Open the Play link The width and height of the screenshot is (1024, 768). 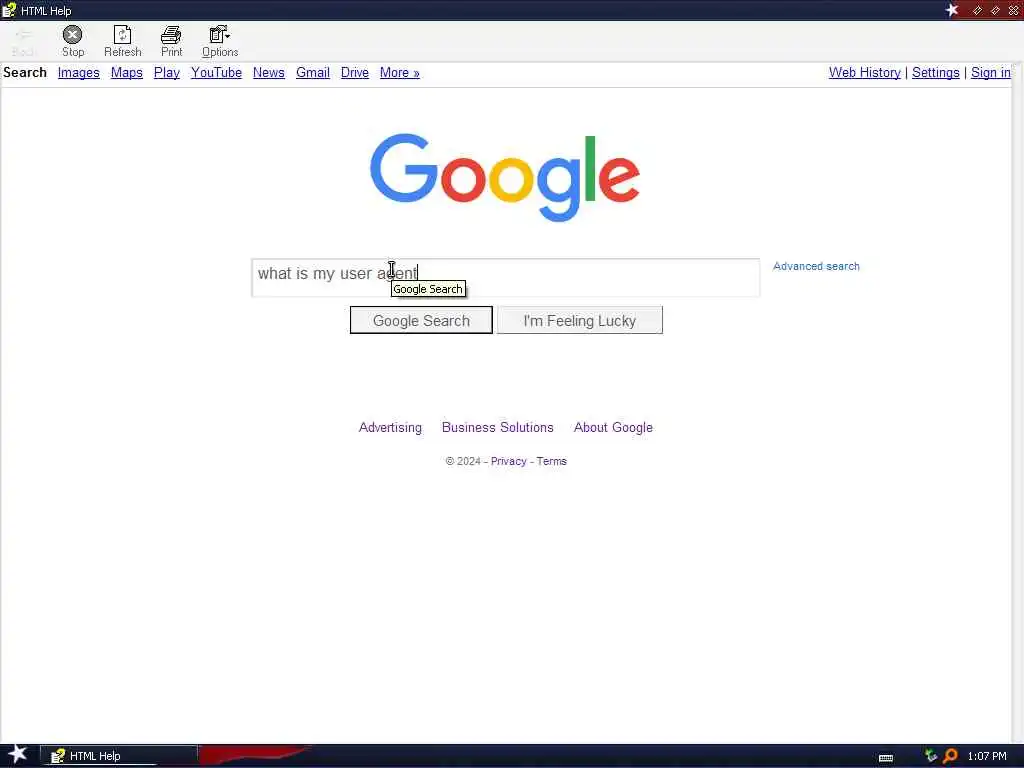(x=167, y=72)
